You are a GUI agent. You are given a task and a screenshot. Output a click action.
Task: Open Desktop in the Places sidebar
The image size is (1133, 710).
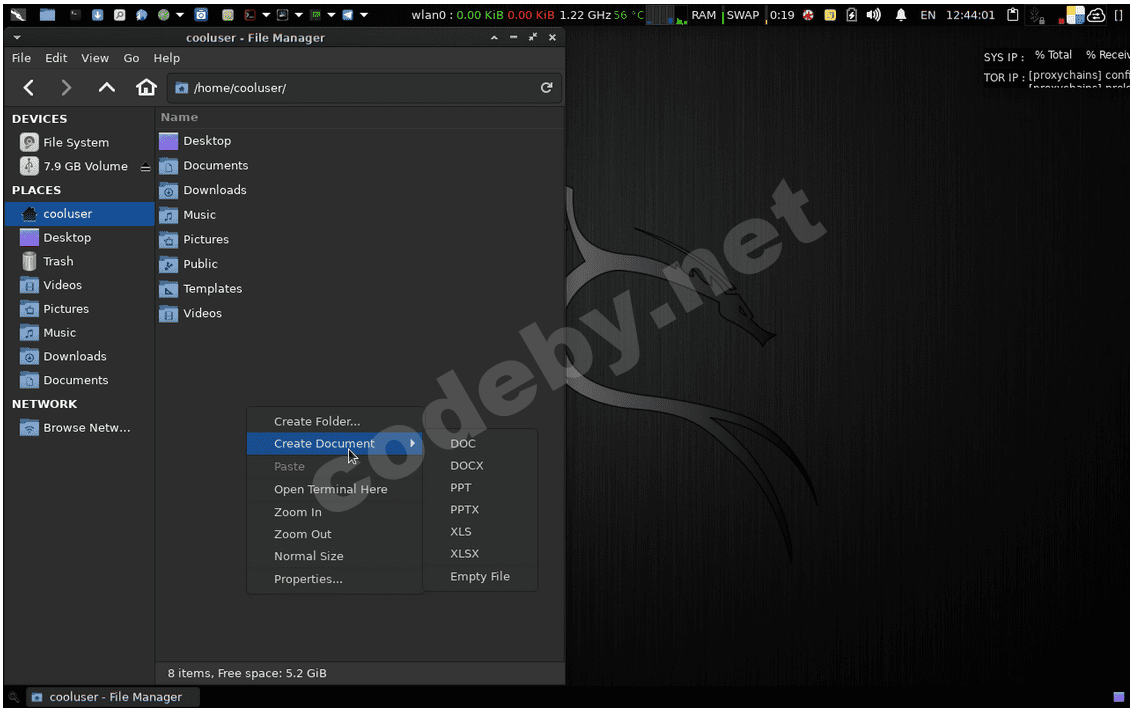tap(79, 238)
